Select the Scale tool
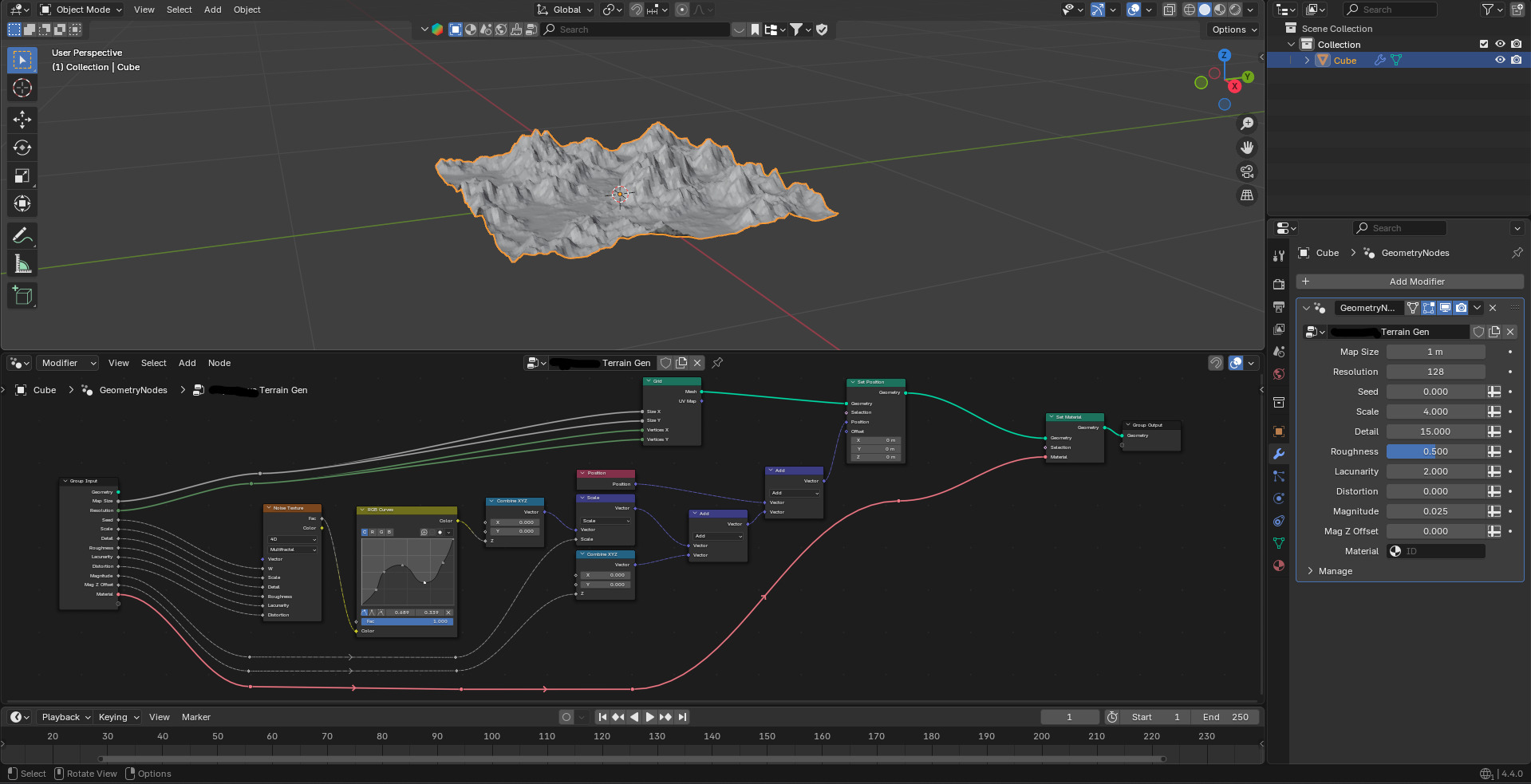Viewport: 1531px width, 784px height. 22,175
